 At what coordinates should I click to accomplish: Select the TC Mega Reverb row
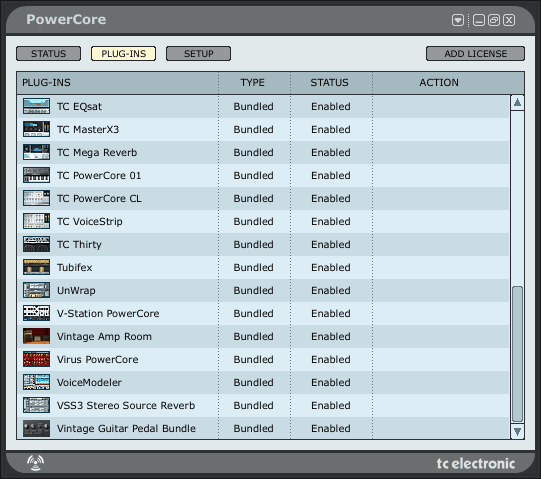(263, 152)
